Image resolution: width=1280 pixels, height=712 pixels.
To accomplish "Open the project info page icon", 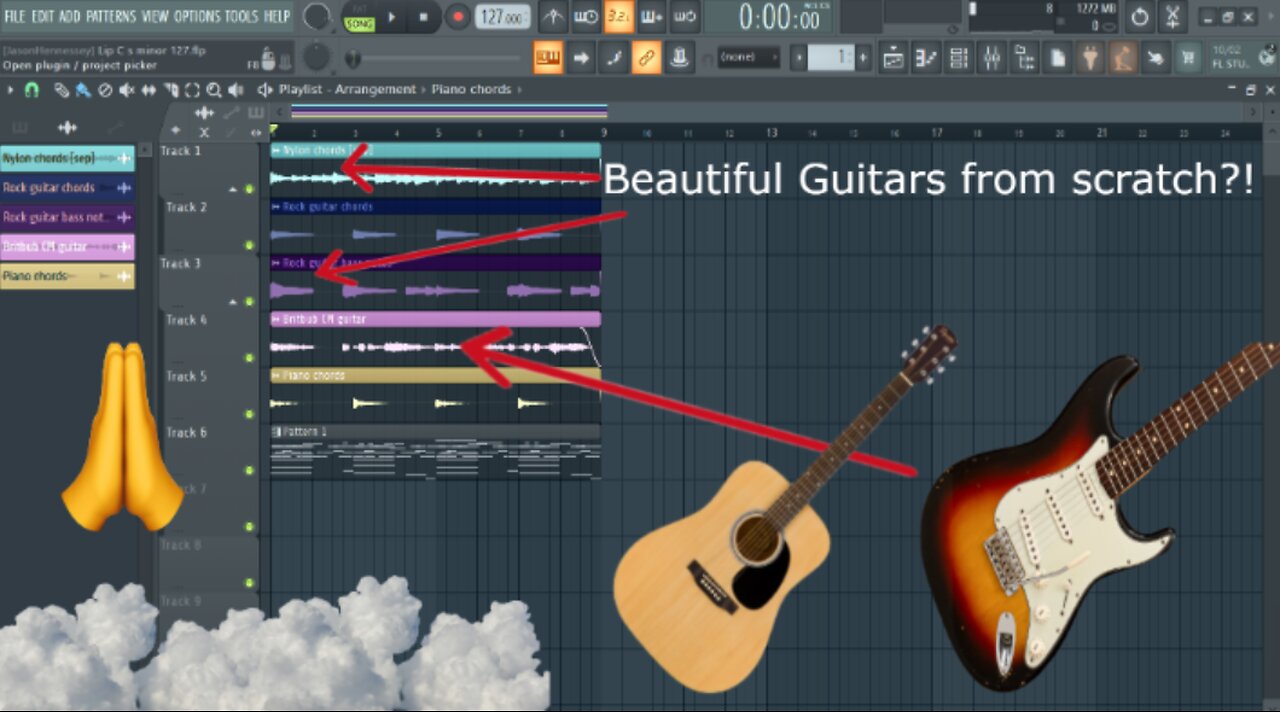I will pos(1058,58).
